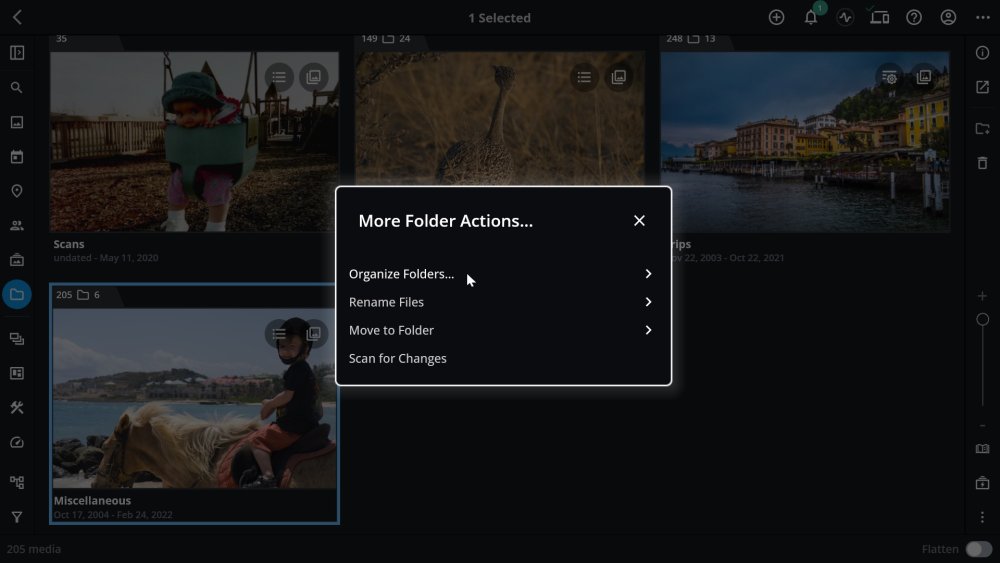Screen dimensions: 1000x563
Task: Open the layout panel icon in sidebar
Action: 17,373
